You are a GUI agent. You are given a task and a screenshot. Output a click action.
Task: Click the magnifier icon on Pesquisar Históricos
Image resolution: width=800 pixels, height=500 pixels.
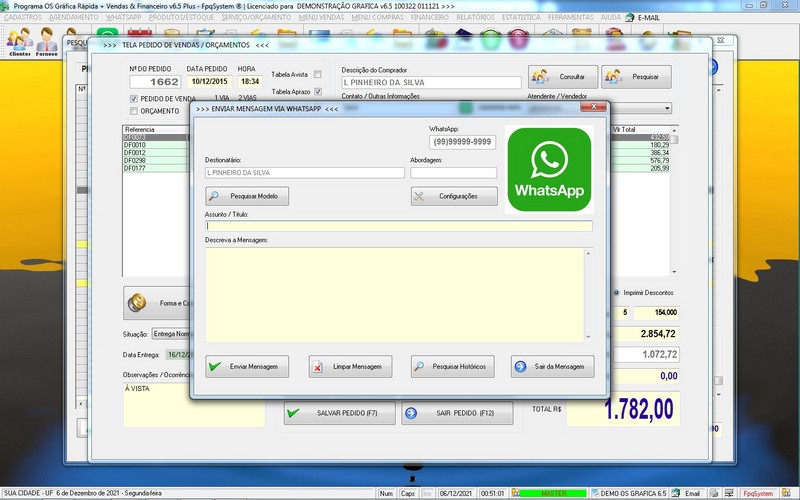click(419, 366)
